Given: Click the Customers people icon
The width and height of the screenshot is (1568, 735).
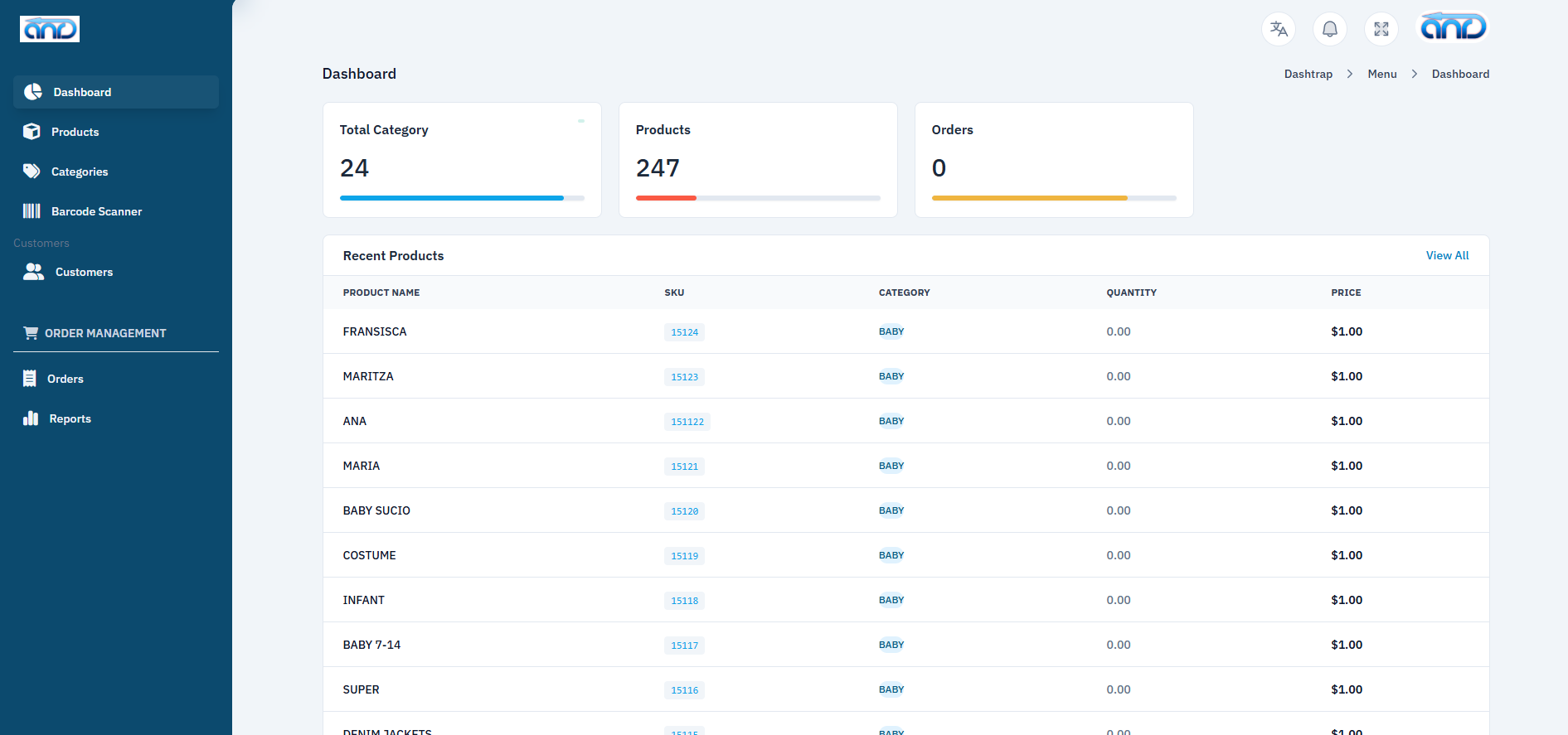Looking at the screenshot, I should click(x=34, y=272).
